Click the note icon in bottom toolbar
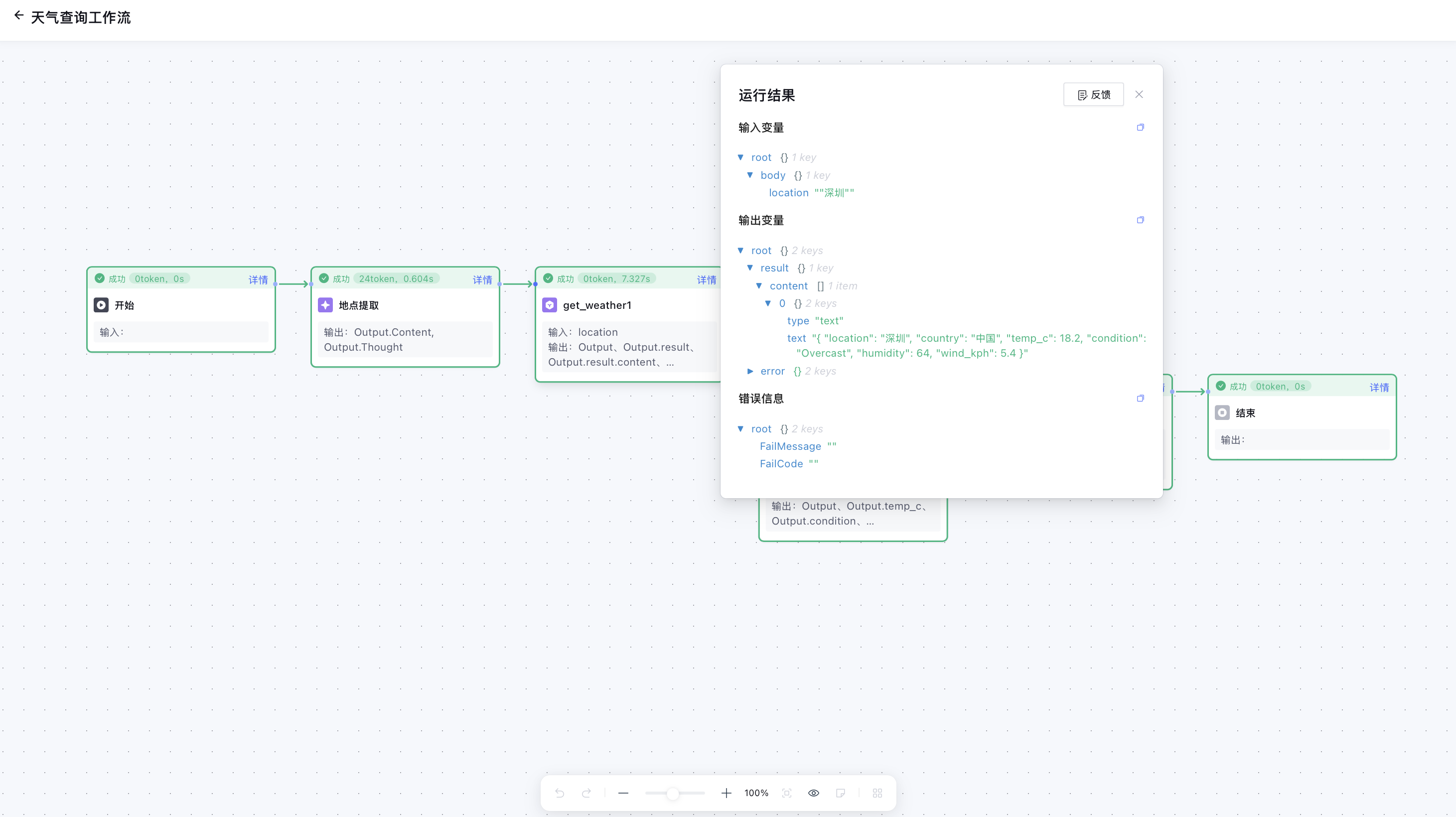 (x=841, y=793)
